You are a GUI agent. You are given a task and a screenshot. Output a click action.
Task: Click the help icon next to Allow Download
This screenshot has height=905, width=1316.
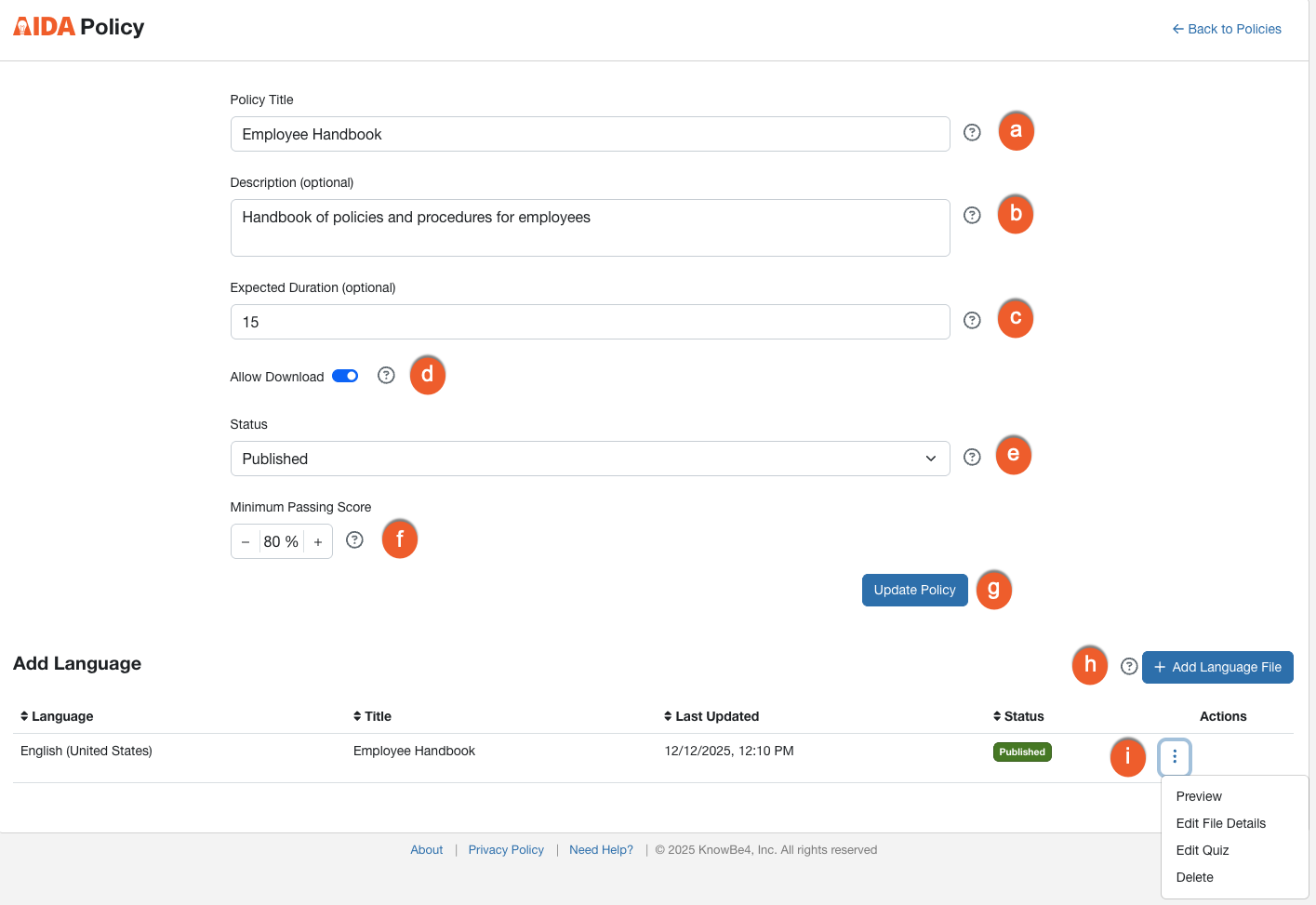[386, 375]
